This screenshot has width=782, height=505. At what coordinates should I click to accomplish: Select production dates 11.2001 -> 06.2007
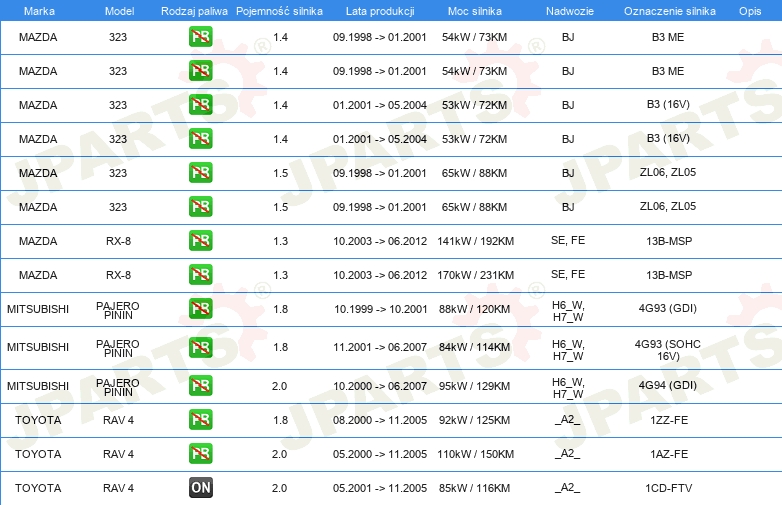tap(380, 347)
